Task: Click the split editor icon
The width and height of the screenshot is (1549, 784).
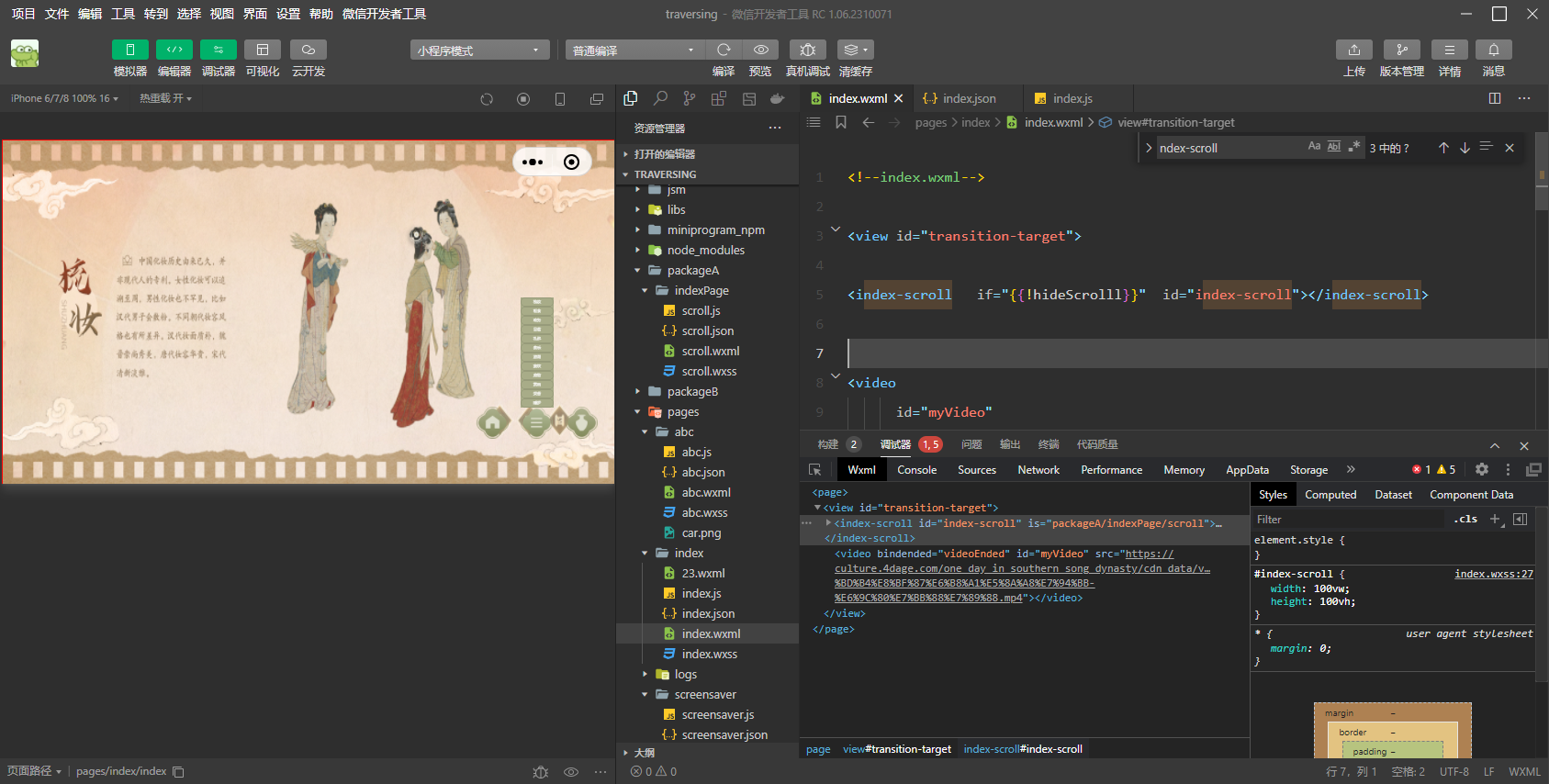Action: 1494,98
